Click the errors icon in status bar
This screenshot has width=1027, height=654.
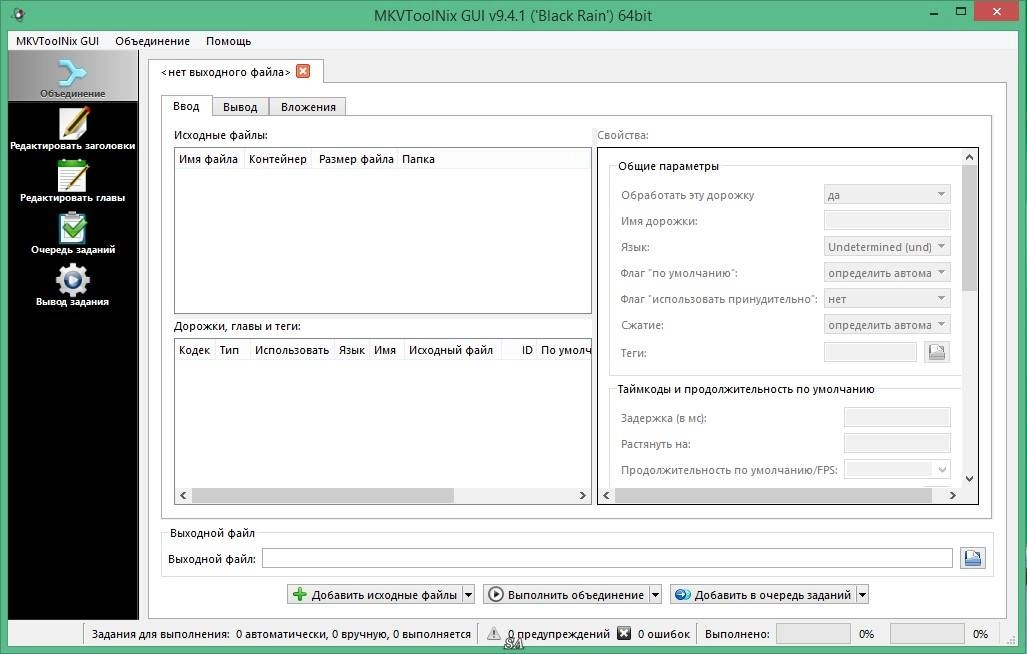click(624, 633)
